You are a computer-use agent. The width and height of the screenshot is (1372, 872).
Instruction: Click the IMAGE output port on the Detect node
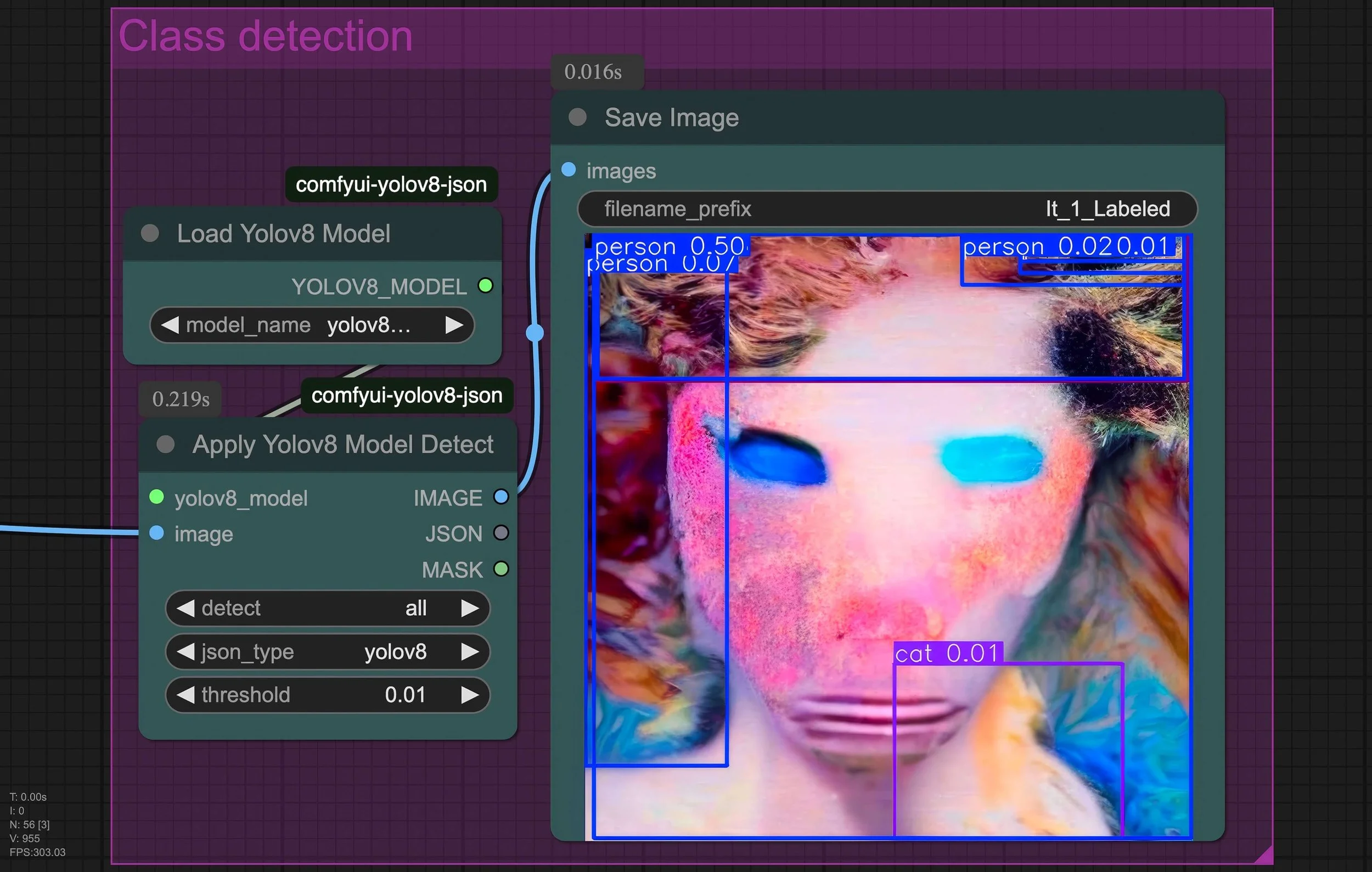coord(501,497)
